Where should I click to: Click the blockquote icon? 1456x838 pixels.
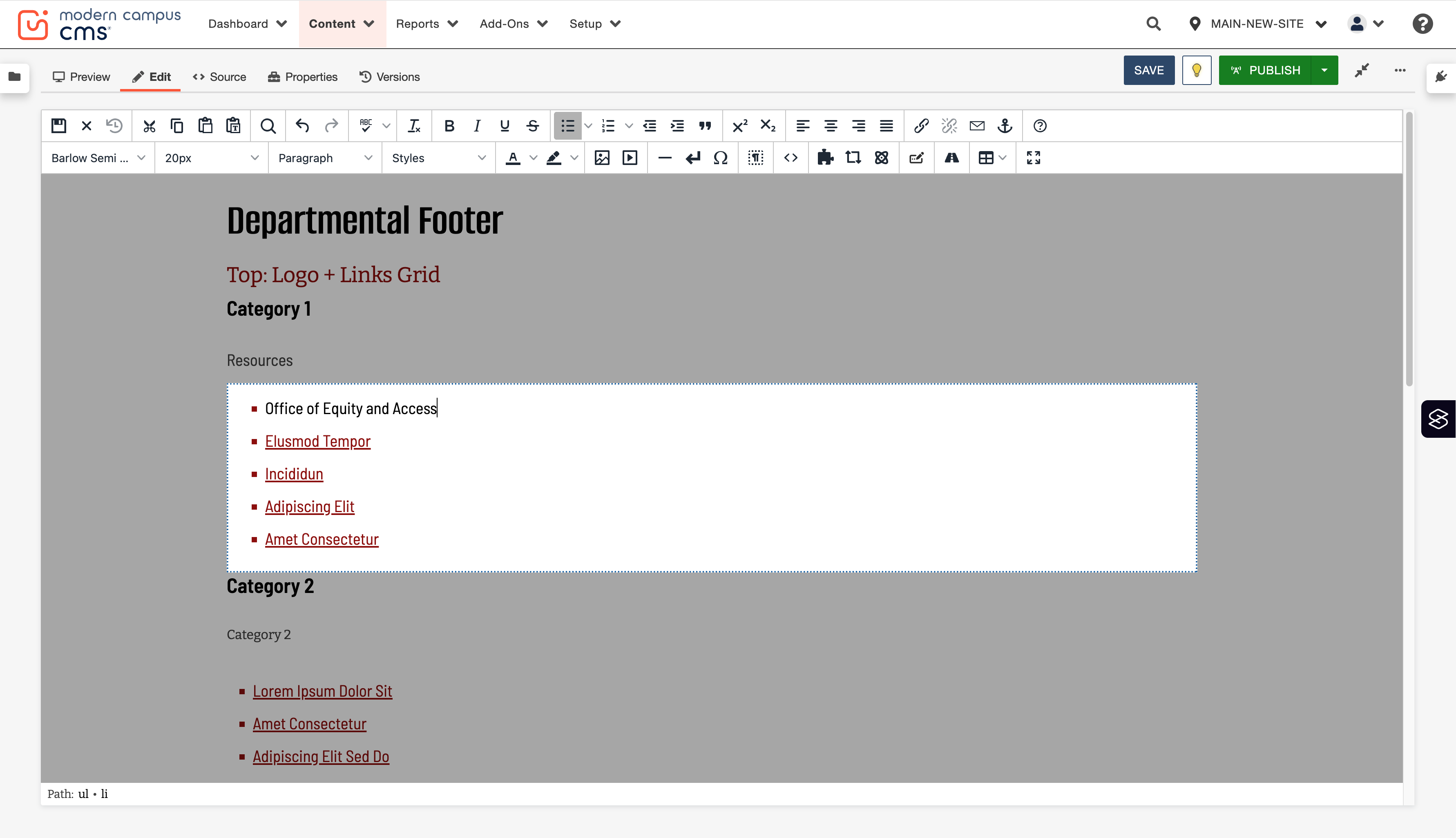[x=705, y=125]
